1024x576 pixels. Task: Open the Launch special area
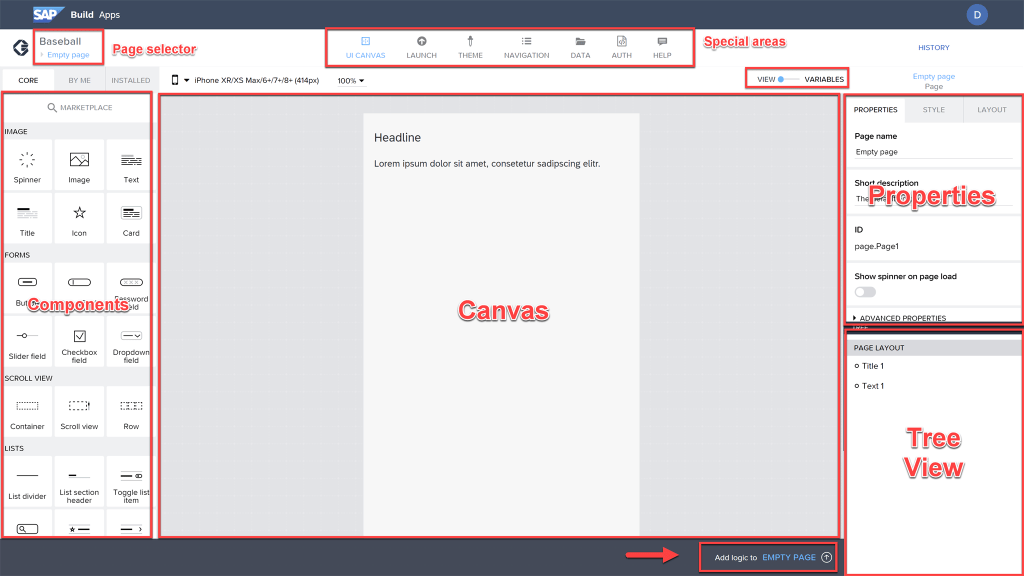click(421, 47)
